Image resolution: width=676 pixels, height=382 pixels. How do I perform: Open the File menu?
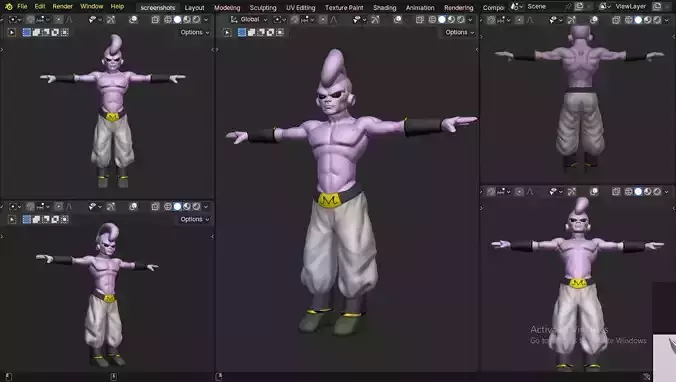(22, 6)
